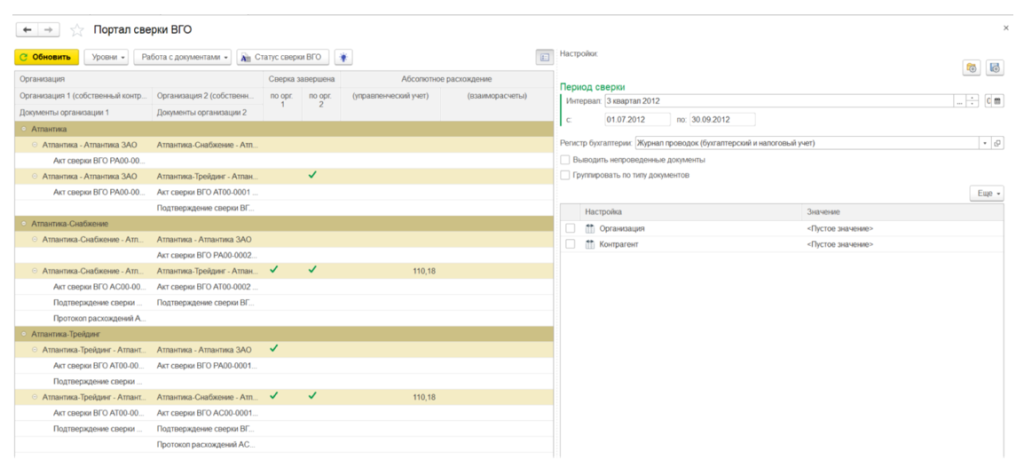Click the yellow Обновить refresh button
Image resolution: width=1024 pixels, height=476 pixels.
tap(47, 57)
